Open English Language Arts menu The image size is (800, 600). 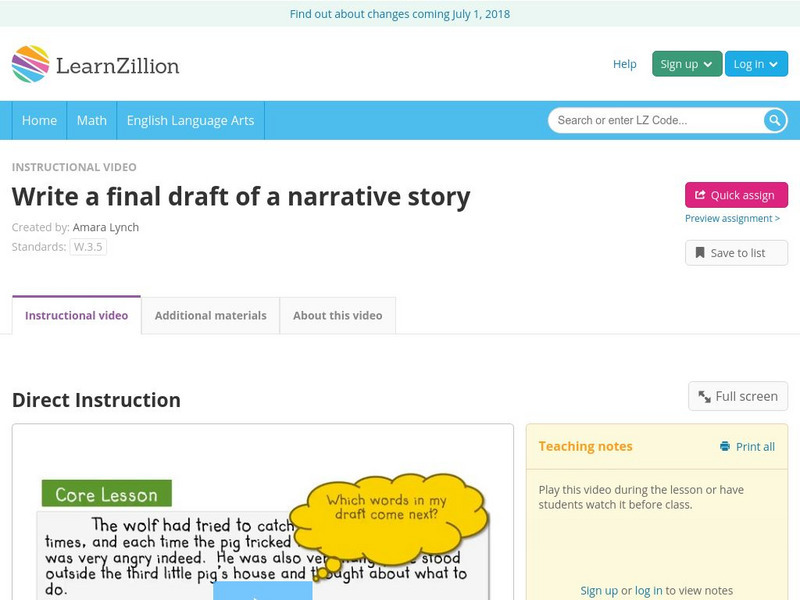(190, 120)
